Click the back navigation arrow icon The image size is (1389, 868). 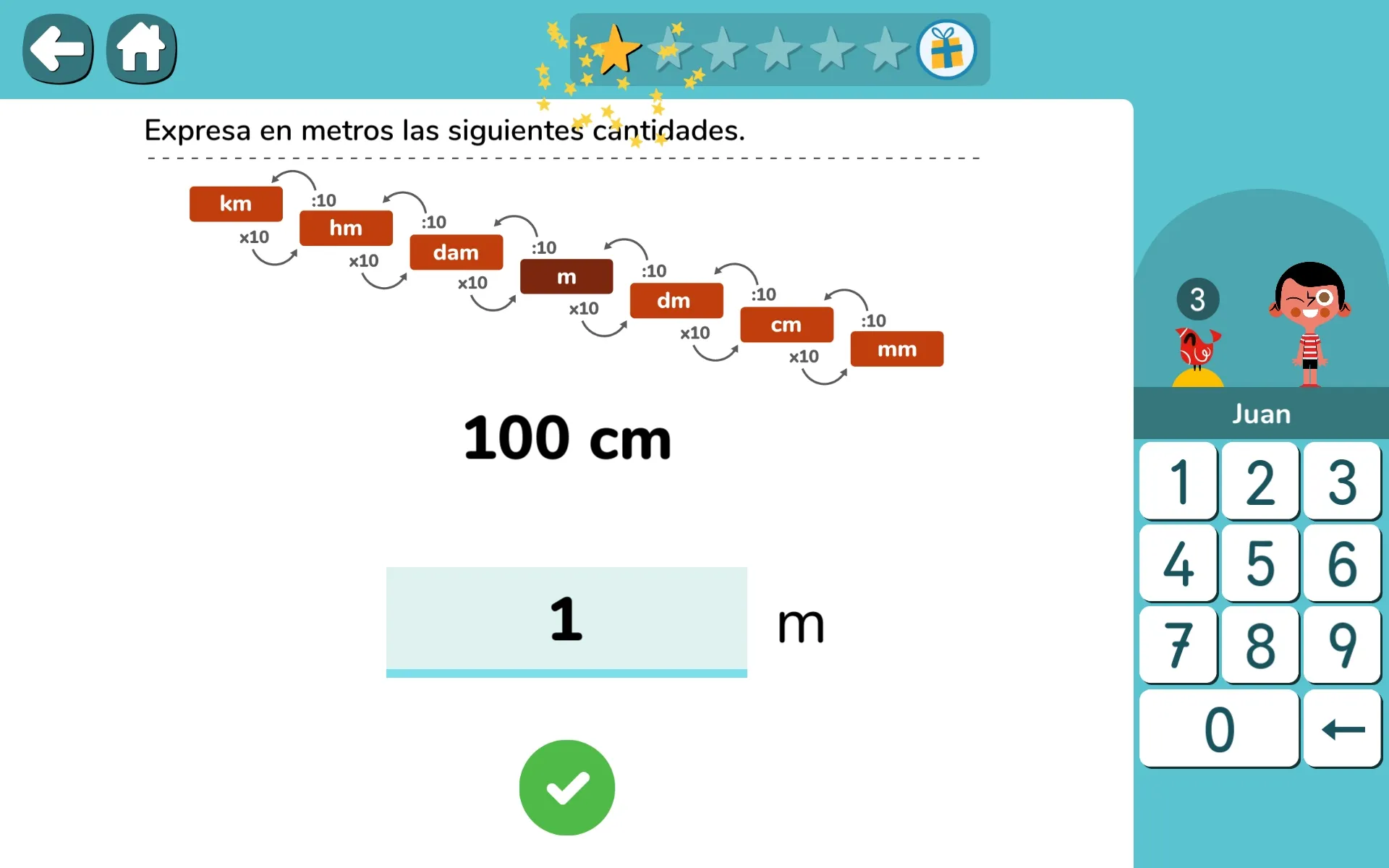(x=56, y=49)
